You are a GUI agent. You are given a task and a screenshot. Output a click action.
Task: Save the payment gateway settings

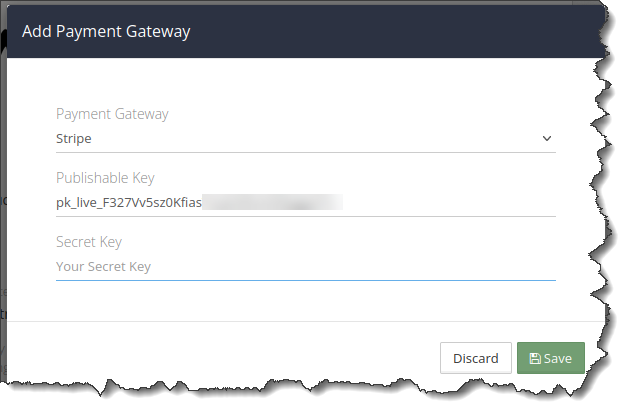[550, 358]
